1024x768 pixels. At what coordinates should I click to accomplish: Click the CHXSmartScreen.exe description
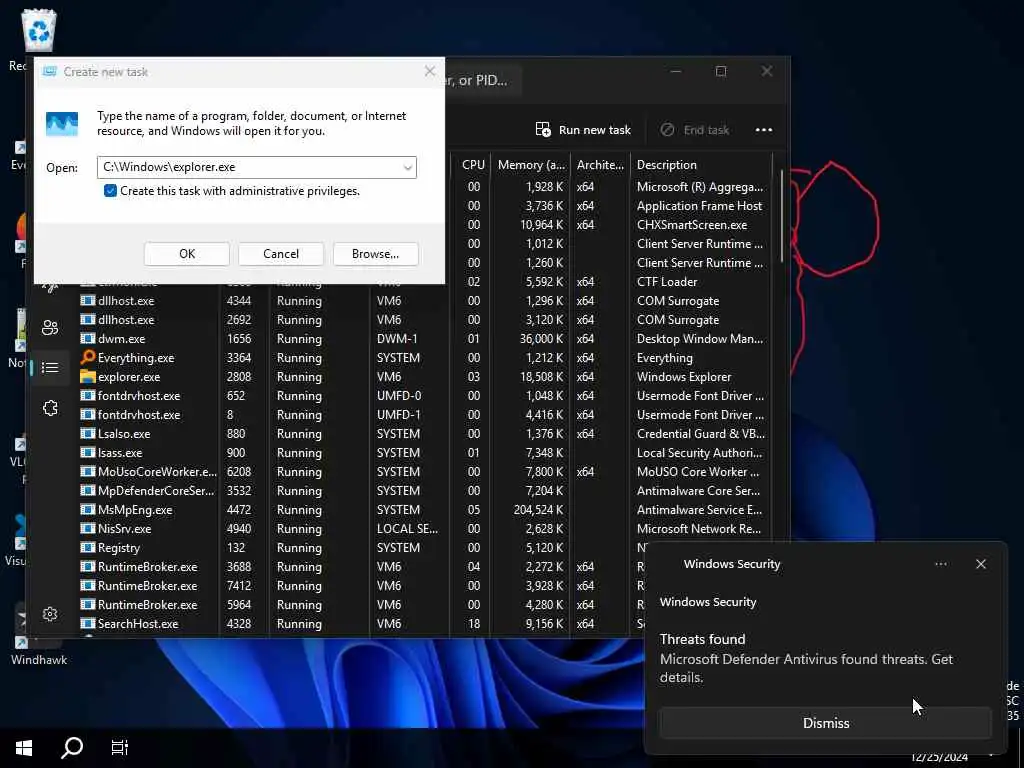(692, 225)
